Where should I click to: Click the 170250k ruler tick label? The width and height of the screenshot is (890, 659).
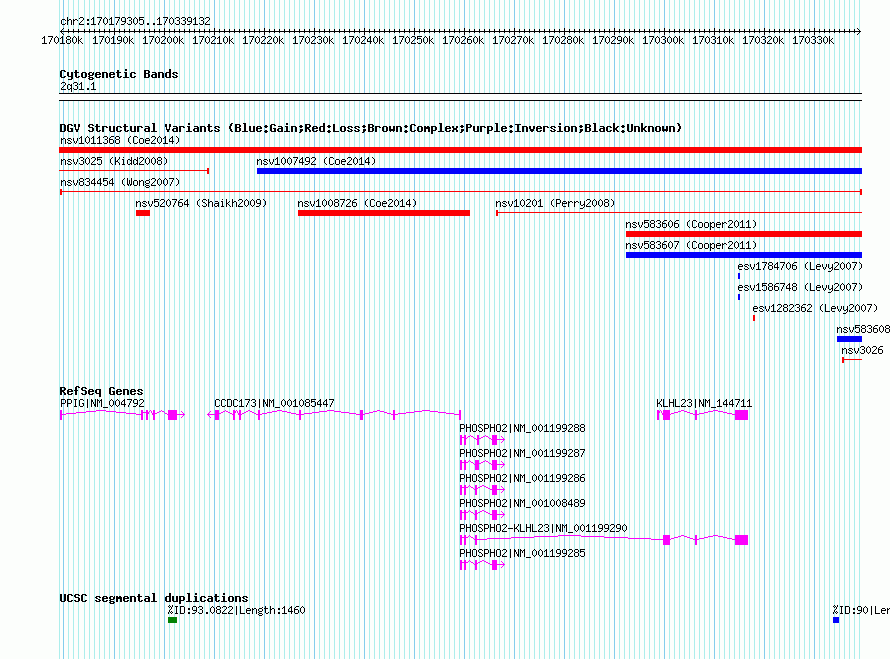413,40
